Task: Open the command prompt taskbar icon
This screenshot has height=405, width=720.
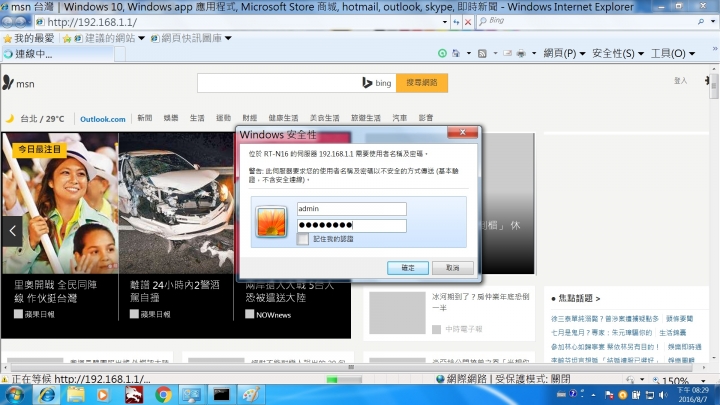Action: [221, 395]
